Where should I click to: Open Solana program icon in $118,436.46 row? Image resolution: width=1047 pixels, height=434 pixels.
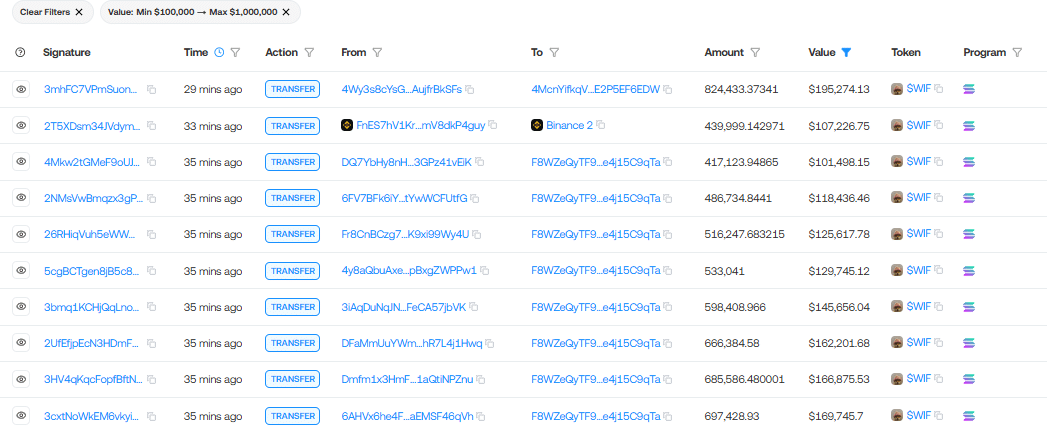pyautogui.click(x=970, y=198)
